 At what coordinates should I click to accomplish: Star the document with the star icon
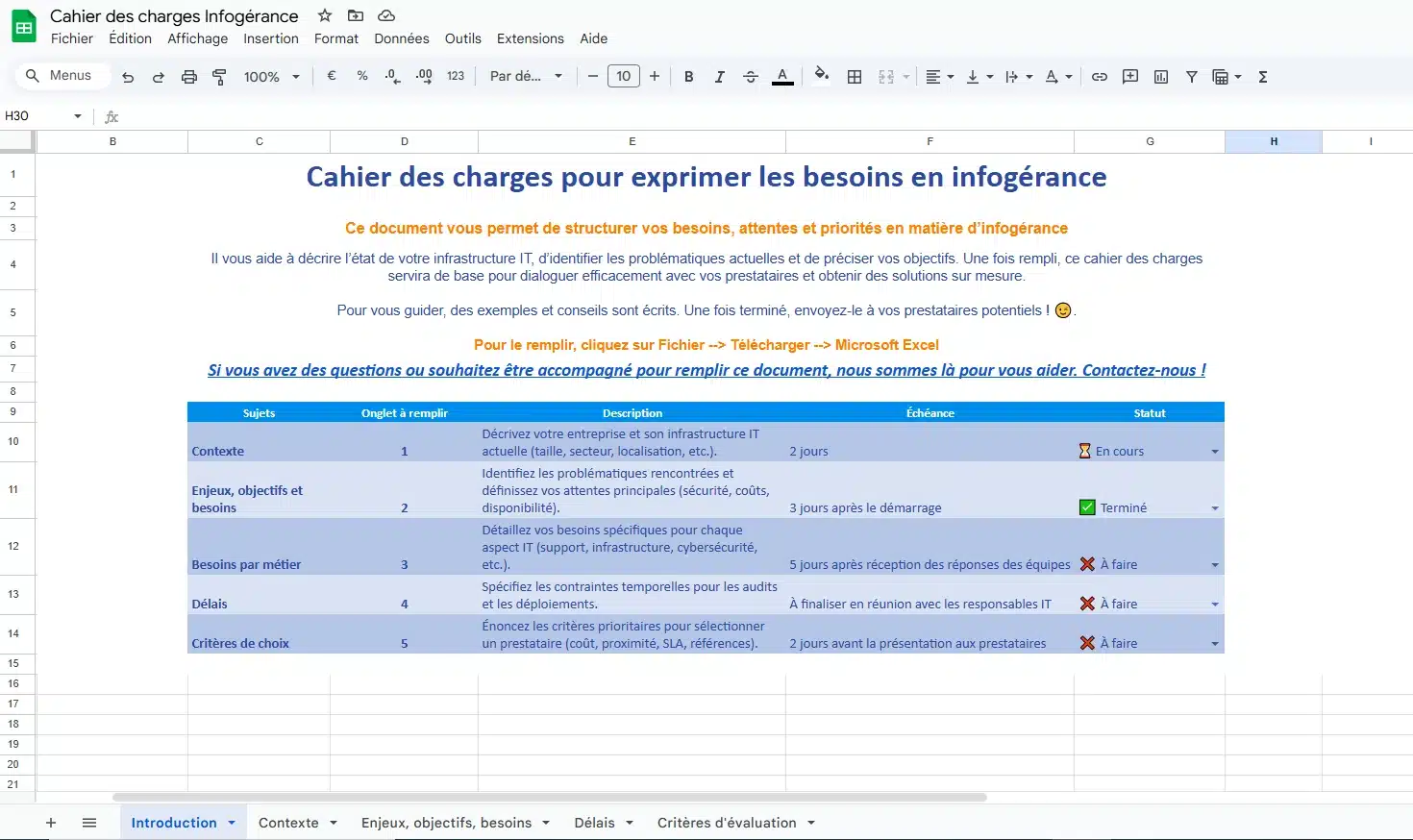(x=325, y=15)
